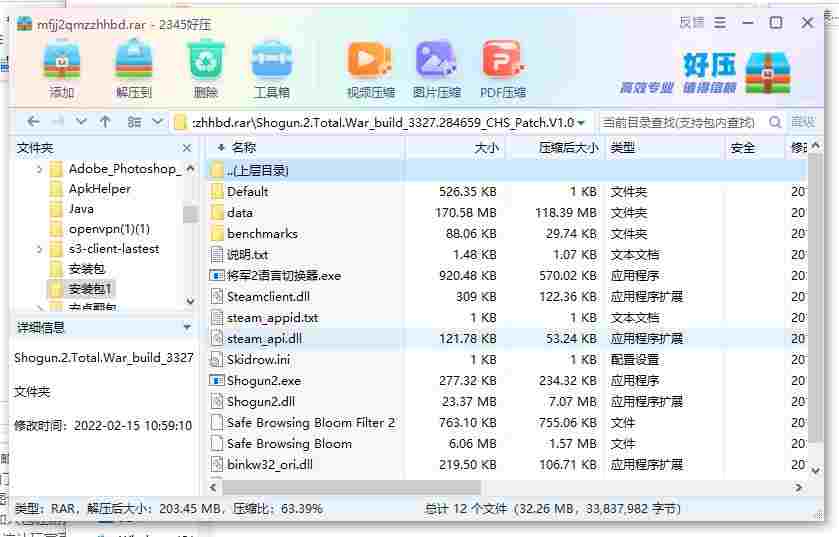
Task: Sort by 安全 column header
Action: tap(743, 148)
